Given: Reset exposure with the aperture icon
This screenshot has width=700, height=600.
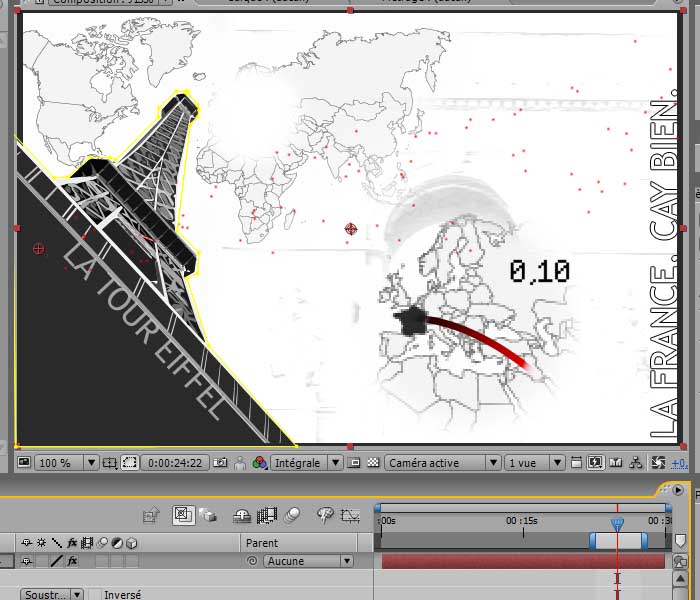Looking at the screenshot, I should pos(658,463).
